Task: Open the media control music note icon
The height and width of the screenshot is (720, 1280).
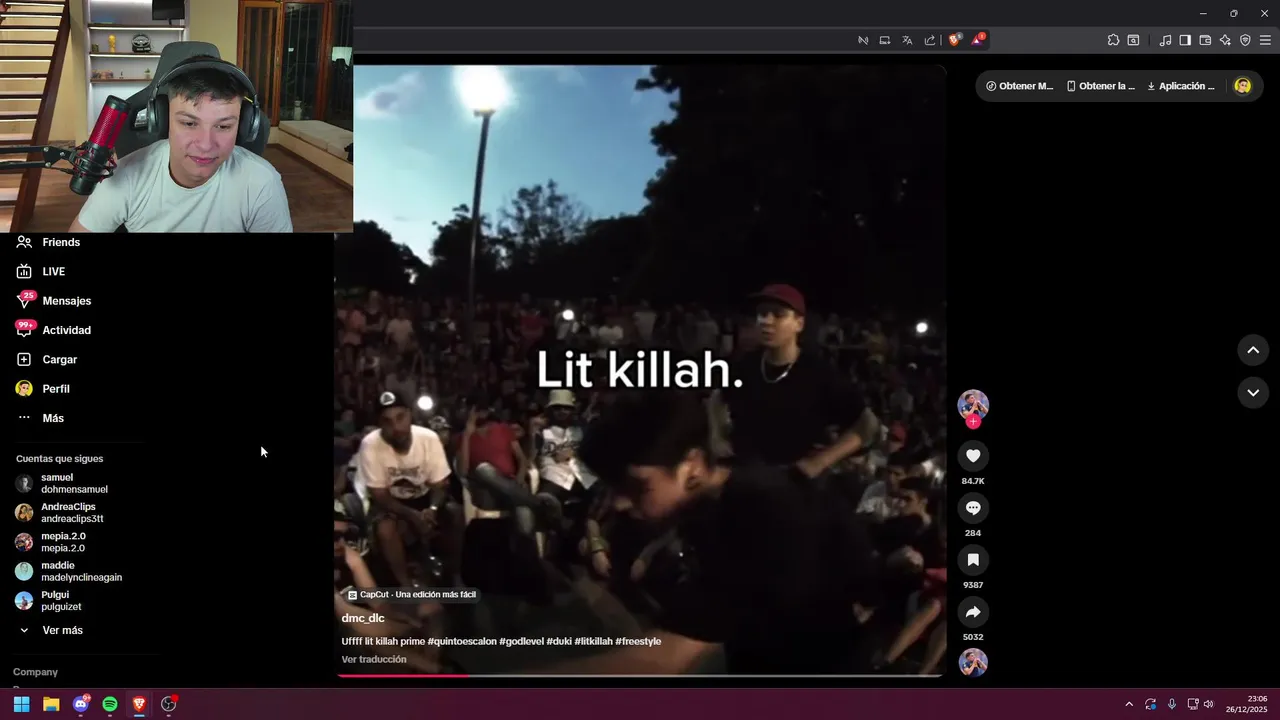Action: click(x=1165, y=40)
